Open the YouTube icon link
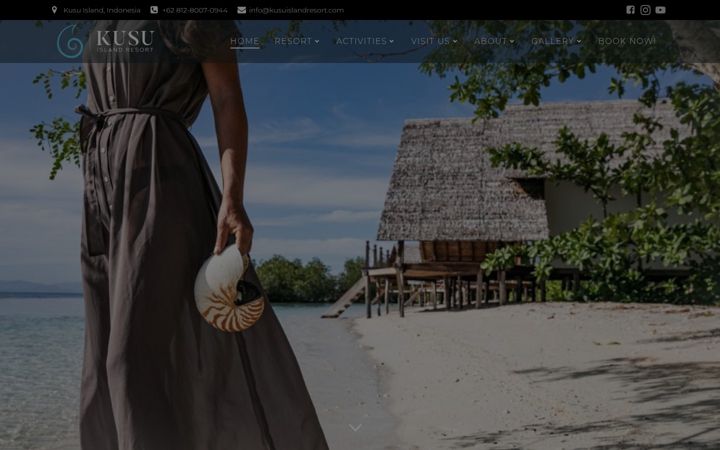720x450 pixels. pos(660,10)
